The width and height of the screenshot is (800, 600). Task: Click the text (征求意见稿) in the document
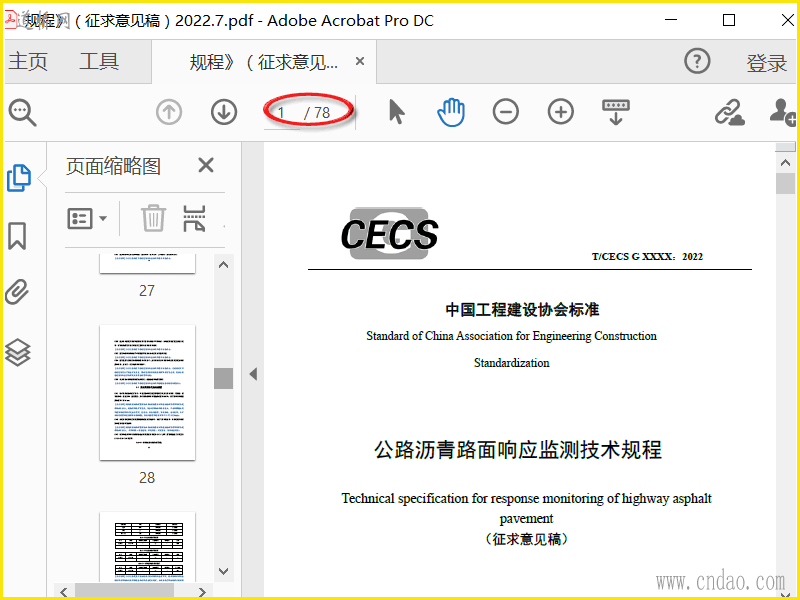[526, 538]
